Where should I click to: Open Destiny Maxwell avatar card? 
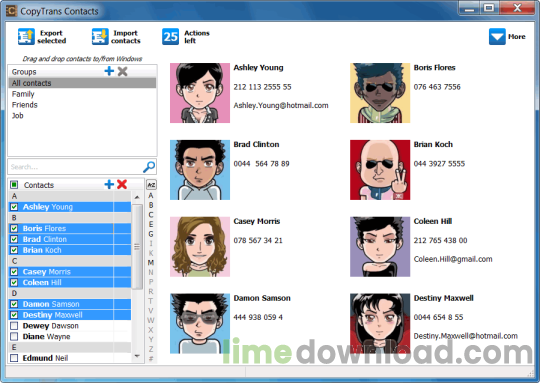coord(380,323)
